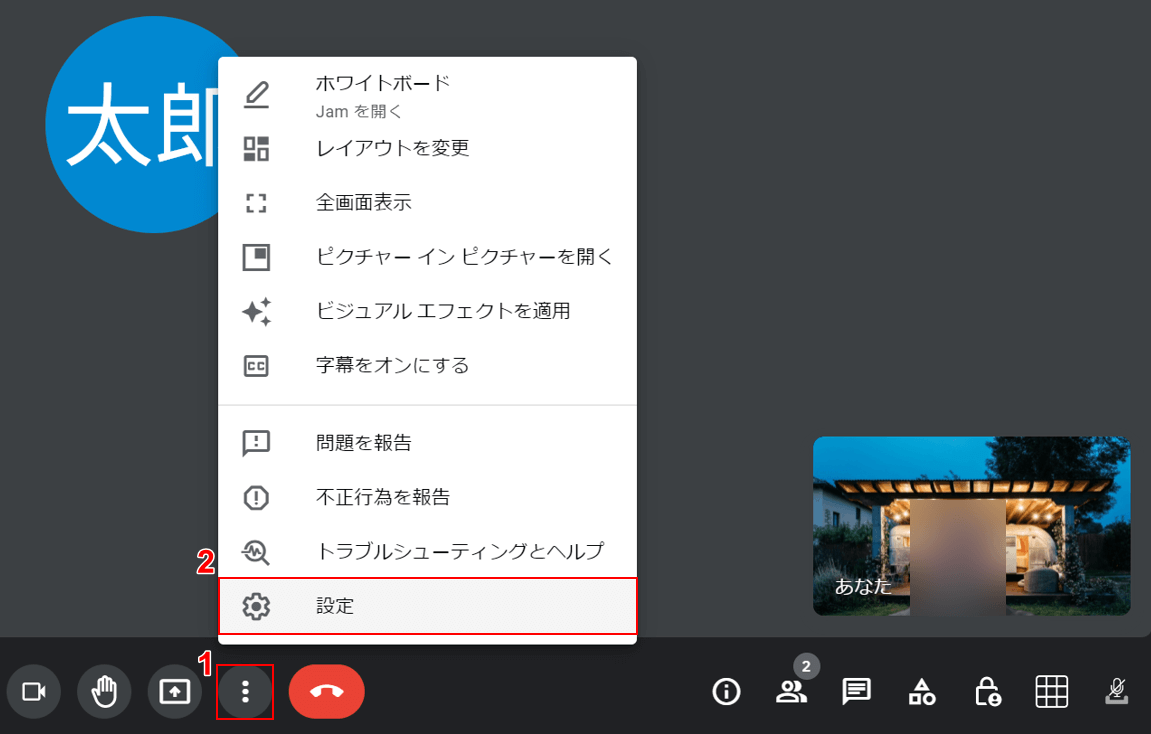Viewport: 1151px width, 734px height.
Task: Select レイアウトを変更 from the menu
Action: [427, 148]
